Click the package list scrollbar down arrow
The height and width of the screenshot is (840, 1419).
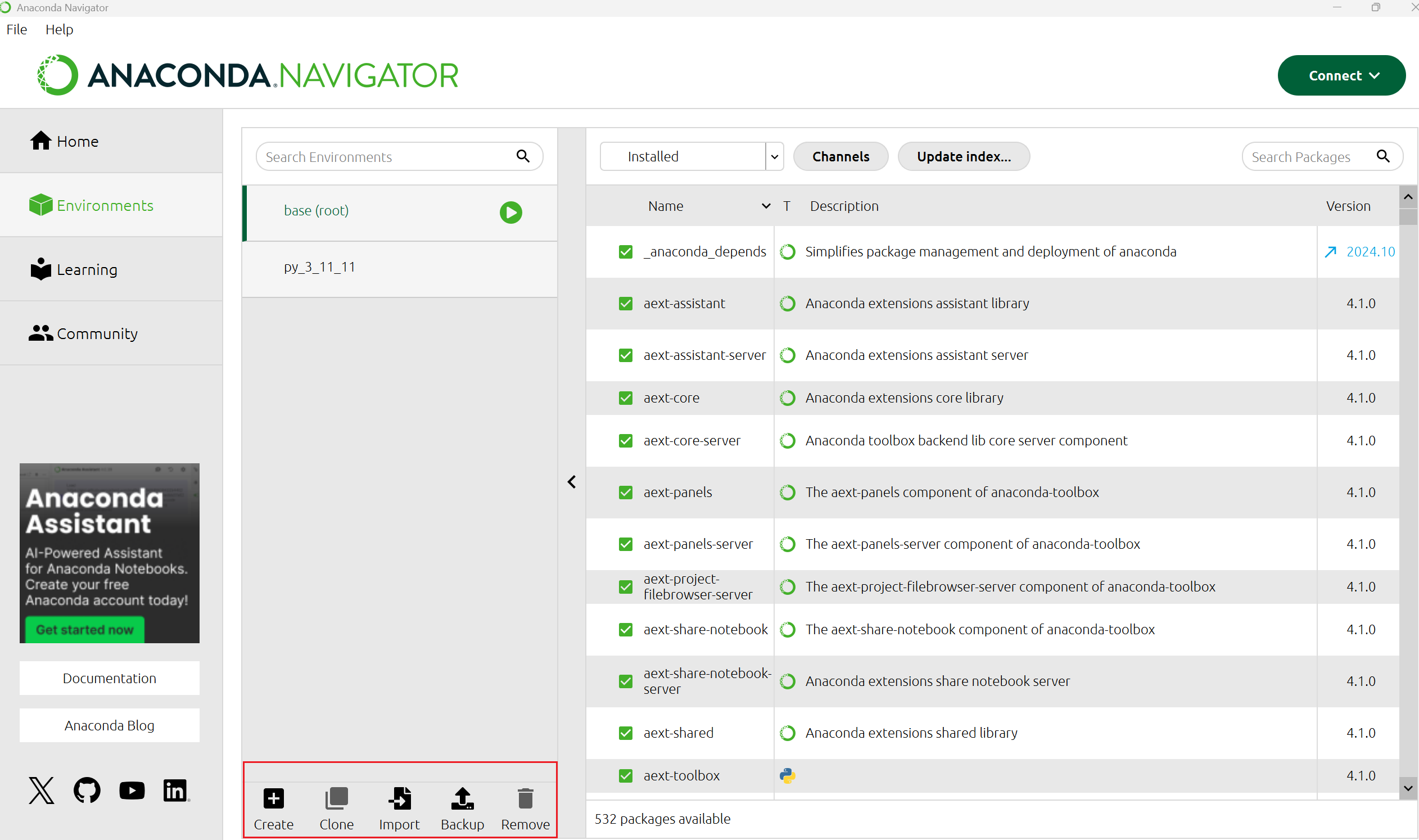tap(1407, 787)
